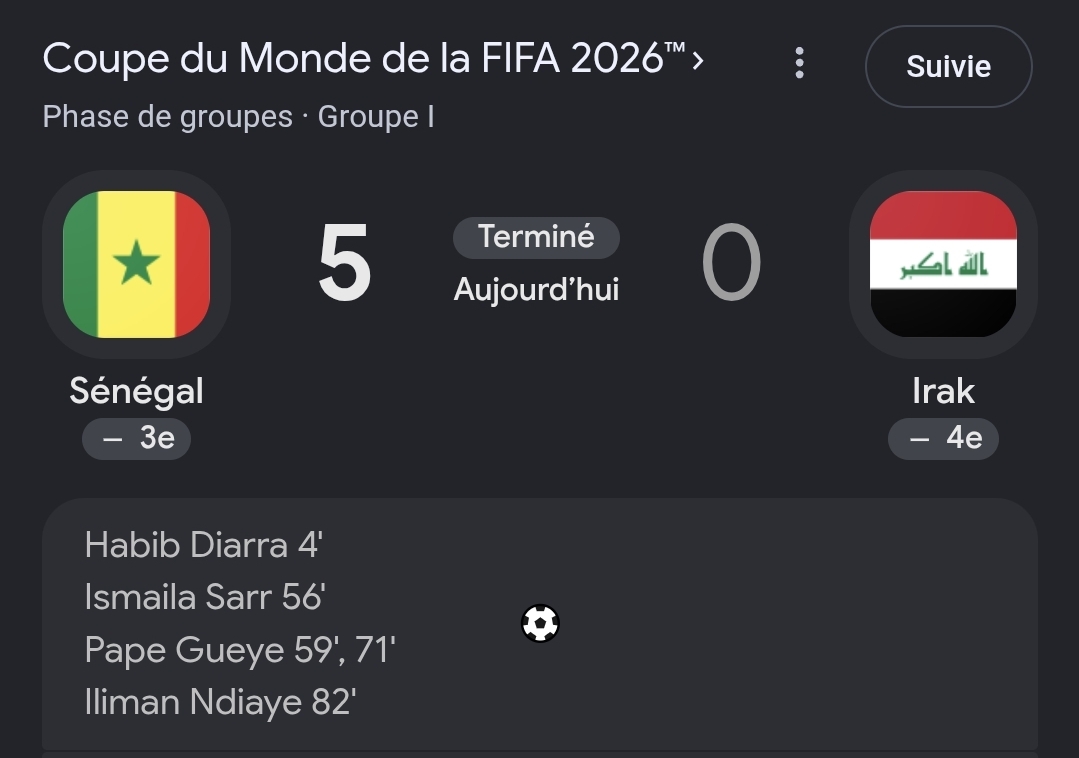Select the Irak team name
This screenshot has height=758, width=1079.
(943, 391)
